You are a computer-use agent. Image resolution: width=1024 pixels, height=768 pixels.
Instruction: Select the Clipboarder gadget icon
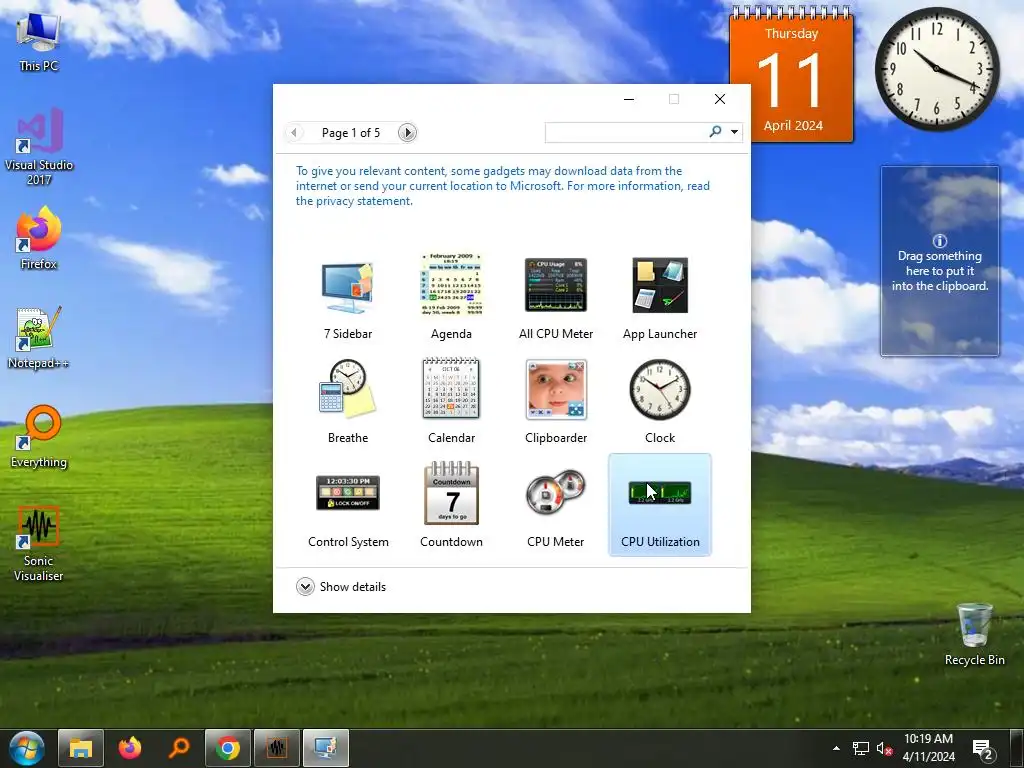[556, 389]
